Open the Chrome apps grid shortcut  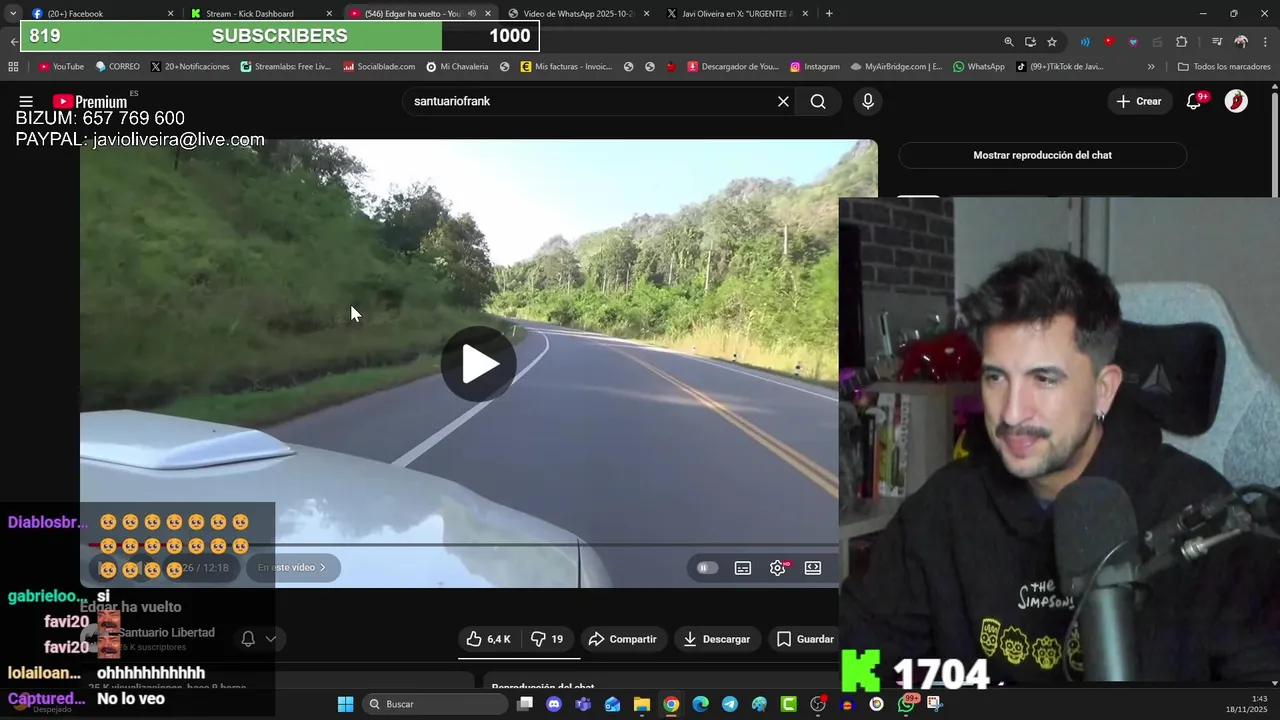coord(13,67)
